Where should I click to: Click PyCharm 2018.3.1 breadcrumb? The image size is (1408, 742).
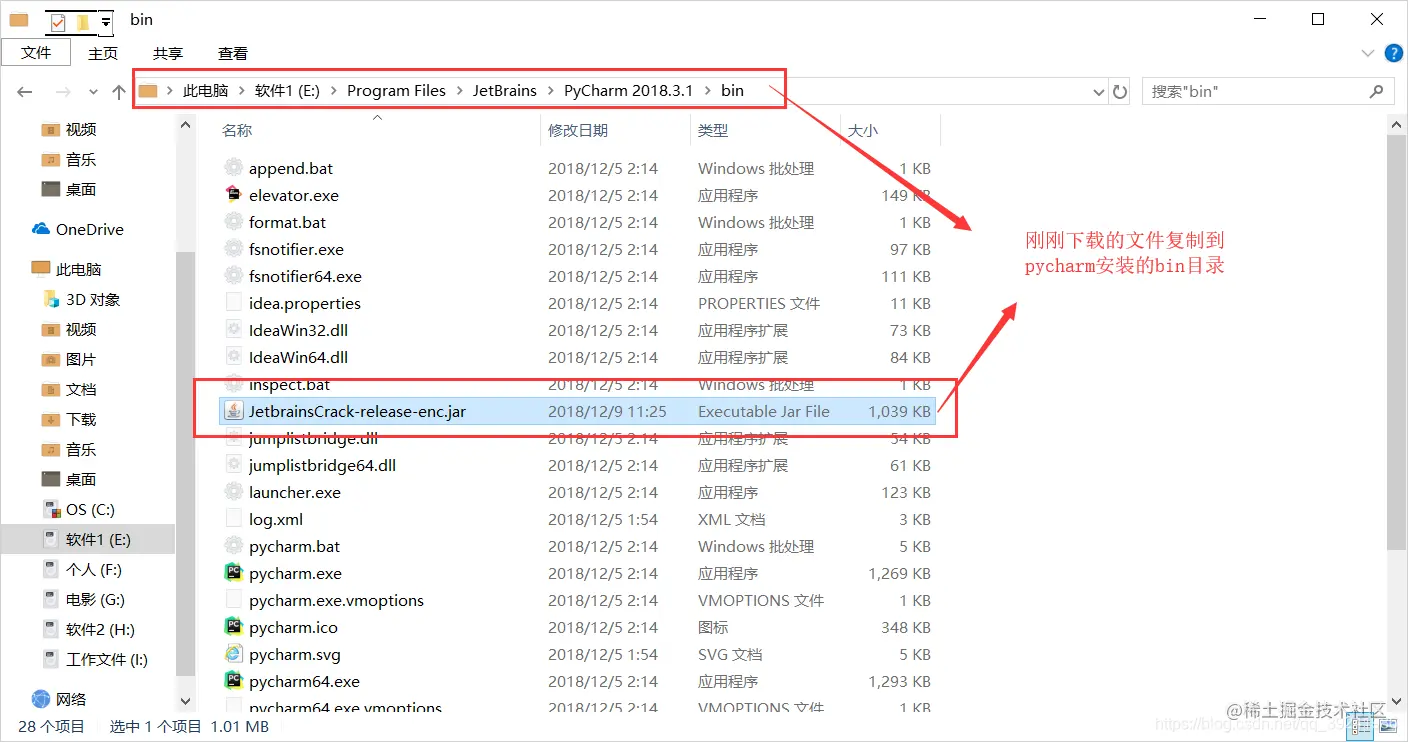tap(628, 90)
